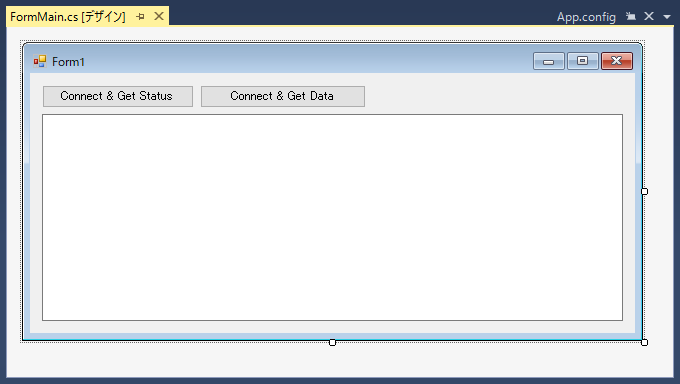Image resolution: width=680 pixels, height=384 pixels.
Task: Click the red Form1 close button
Action: coord(617,61)
